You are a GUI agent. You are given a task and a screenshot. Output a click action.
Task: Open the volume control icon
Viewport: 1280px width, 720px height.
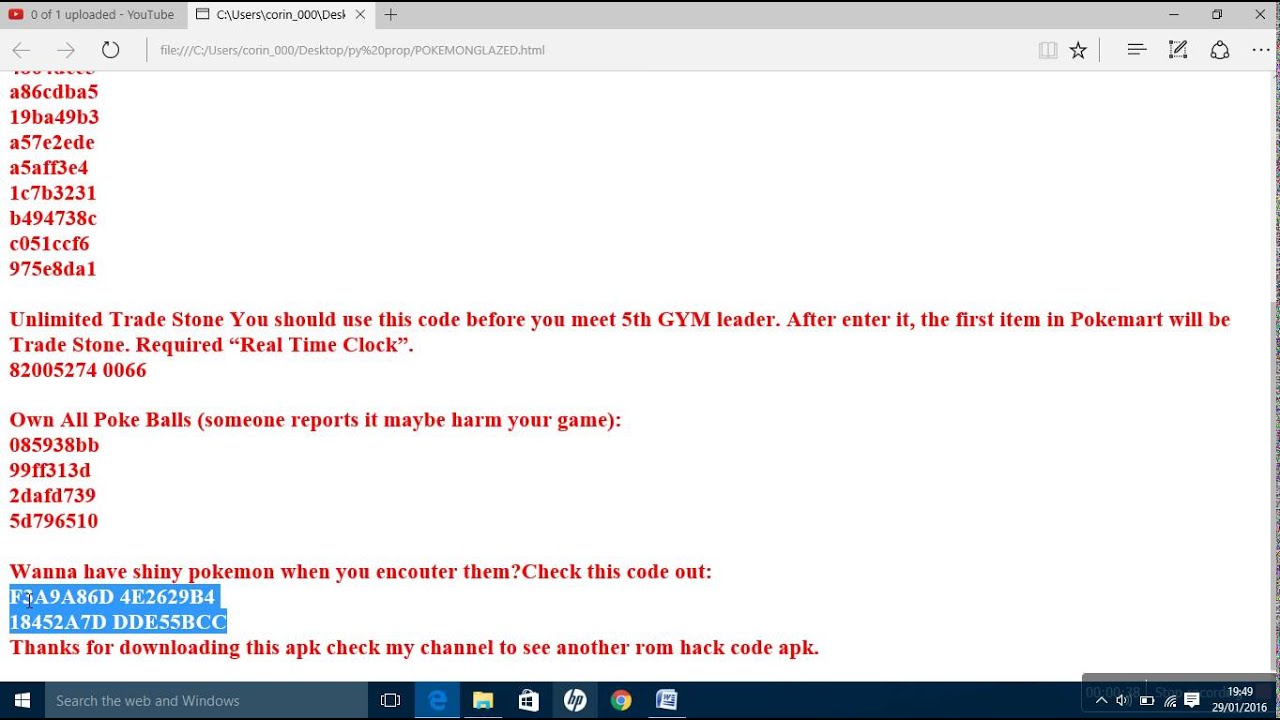click(x=1123, y=700)
